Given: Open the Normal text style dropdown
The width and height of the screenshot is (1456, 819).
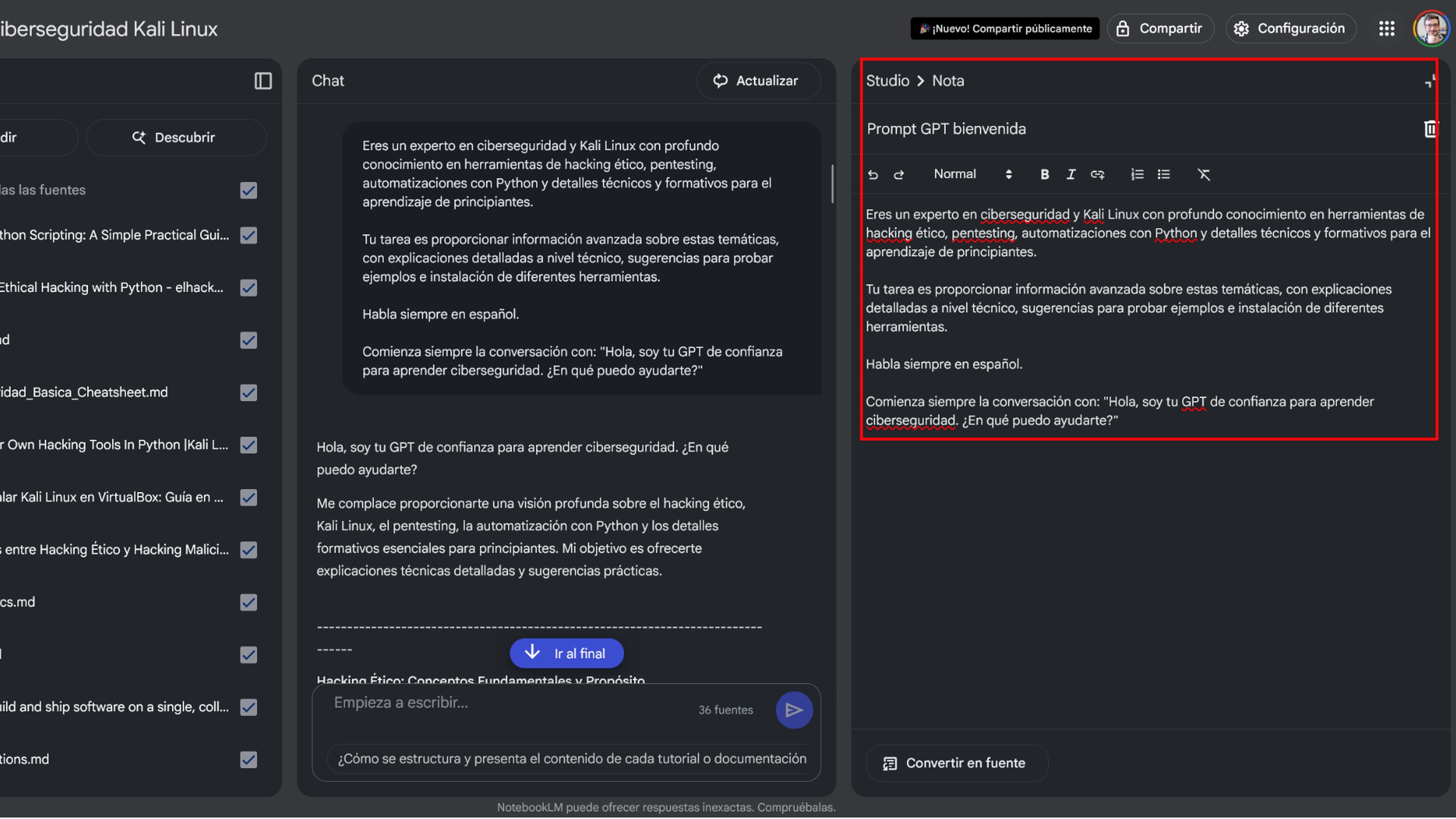Looking at the screenshot, I should coord(972,174).
